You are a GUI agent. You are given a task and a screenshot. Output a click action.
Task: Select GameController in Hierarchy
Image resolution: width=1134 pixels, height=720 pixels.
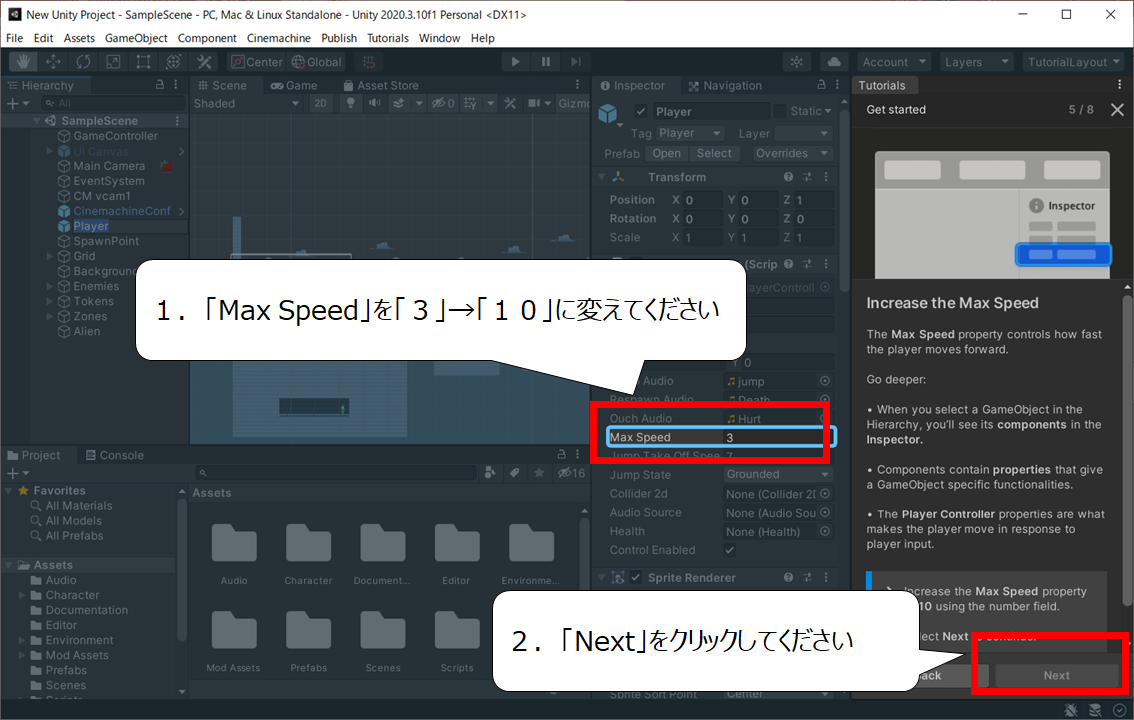pos(115,136)
